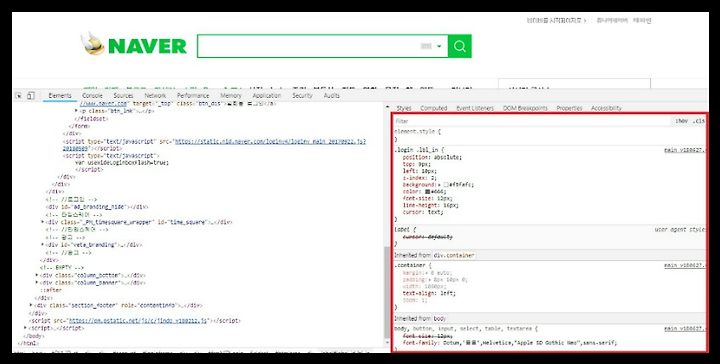
Task: Expand the column_banner div node
Action: click(37, 283)
